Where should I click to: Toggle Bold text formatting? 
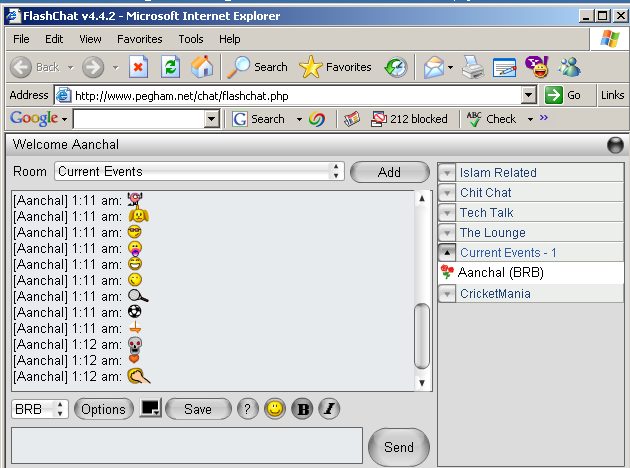tap(303, 409)
